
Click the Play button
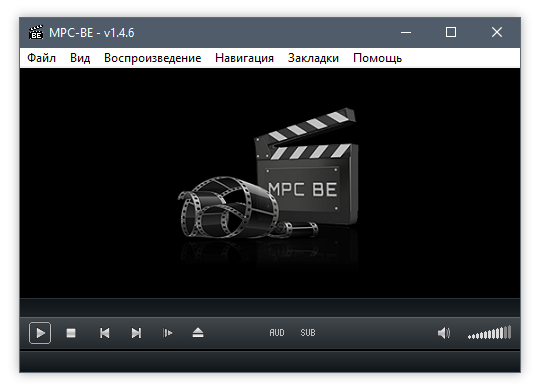[40, 333]
